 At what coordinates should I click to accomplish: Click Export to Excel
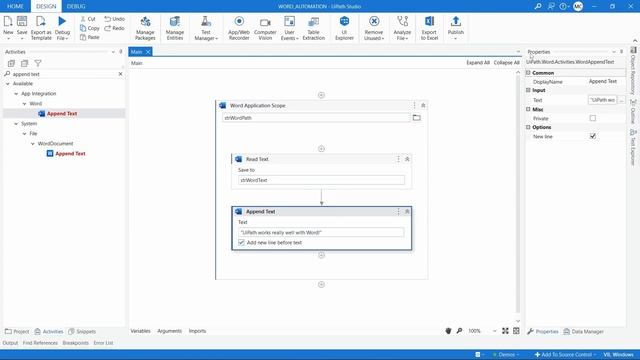(x=429, y=28)
